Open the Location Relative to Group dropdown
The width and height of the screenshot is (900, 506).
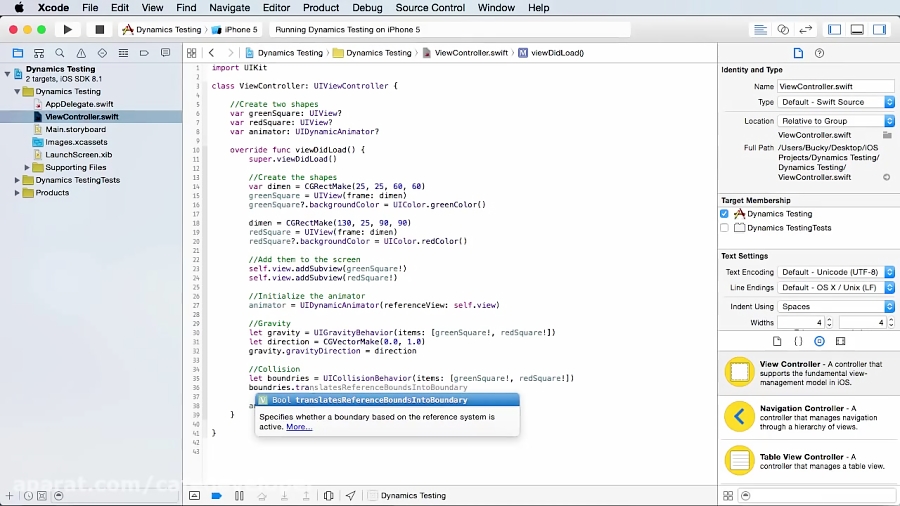836,121
